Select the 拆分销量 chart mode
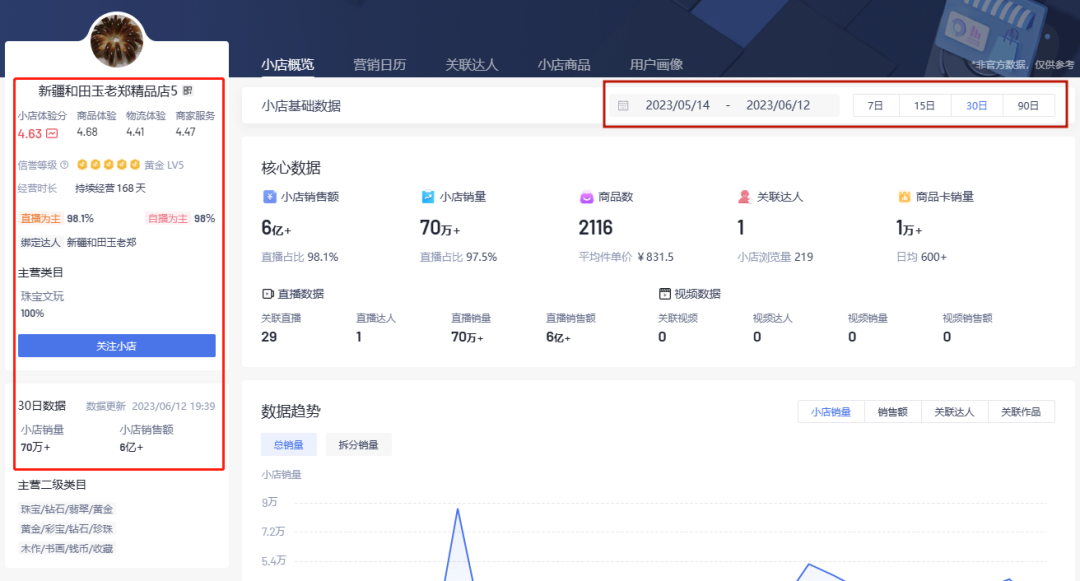 coord(358,445)
